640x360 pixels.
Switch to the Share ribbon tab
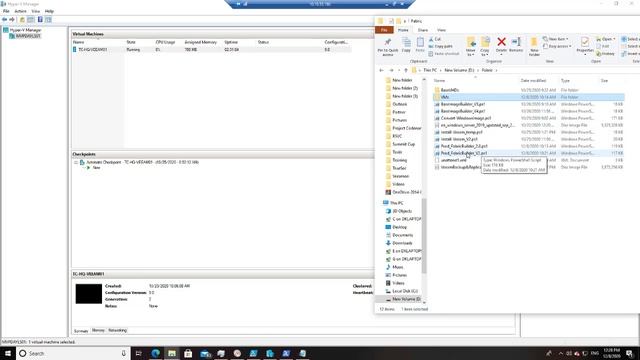coord(423,30)
